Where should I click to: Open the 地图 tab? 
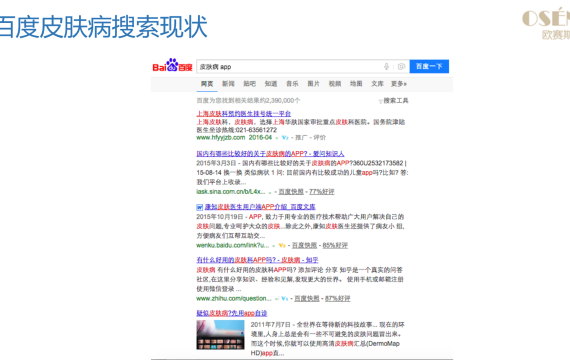pyautogui.click(x=356, y=84)
